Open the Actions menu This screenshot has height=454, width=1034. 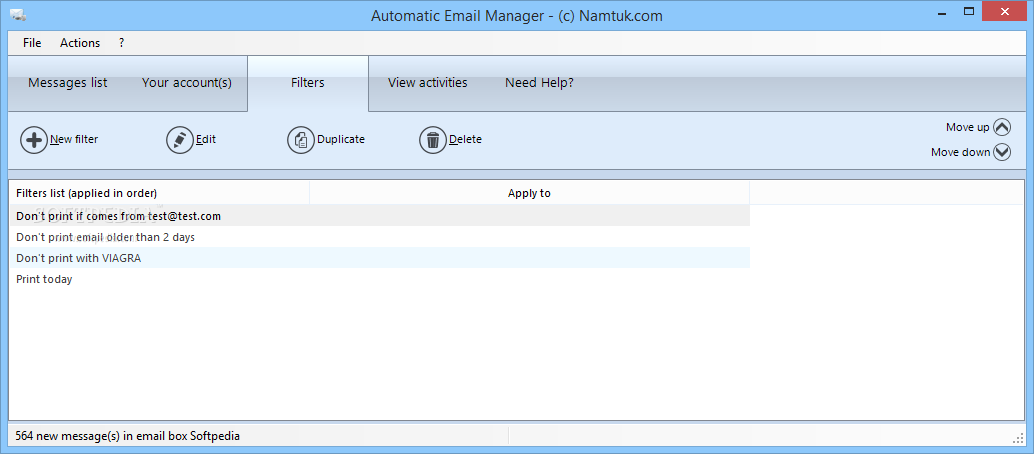click(x=80, y=43)
